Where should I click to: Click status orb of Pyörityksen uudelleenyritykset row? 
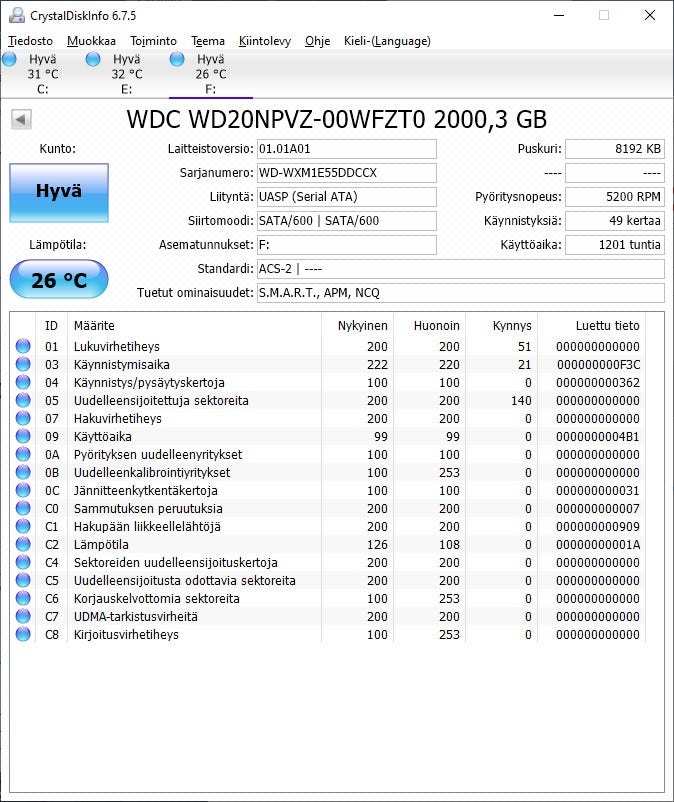pyautogui.click(x=23, y=454)
